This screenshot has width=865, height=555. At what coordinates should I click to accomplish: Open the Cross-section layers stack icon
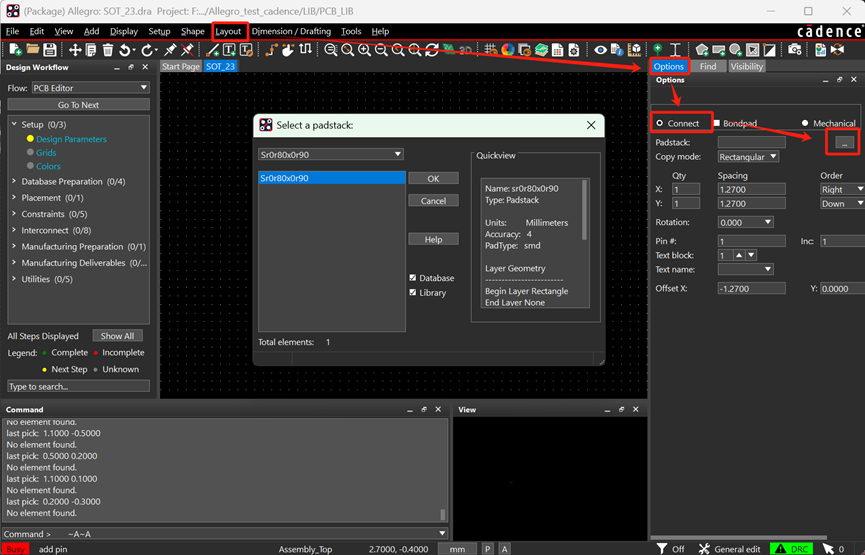(541, 50)
